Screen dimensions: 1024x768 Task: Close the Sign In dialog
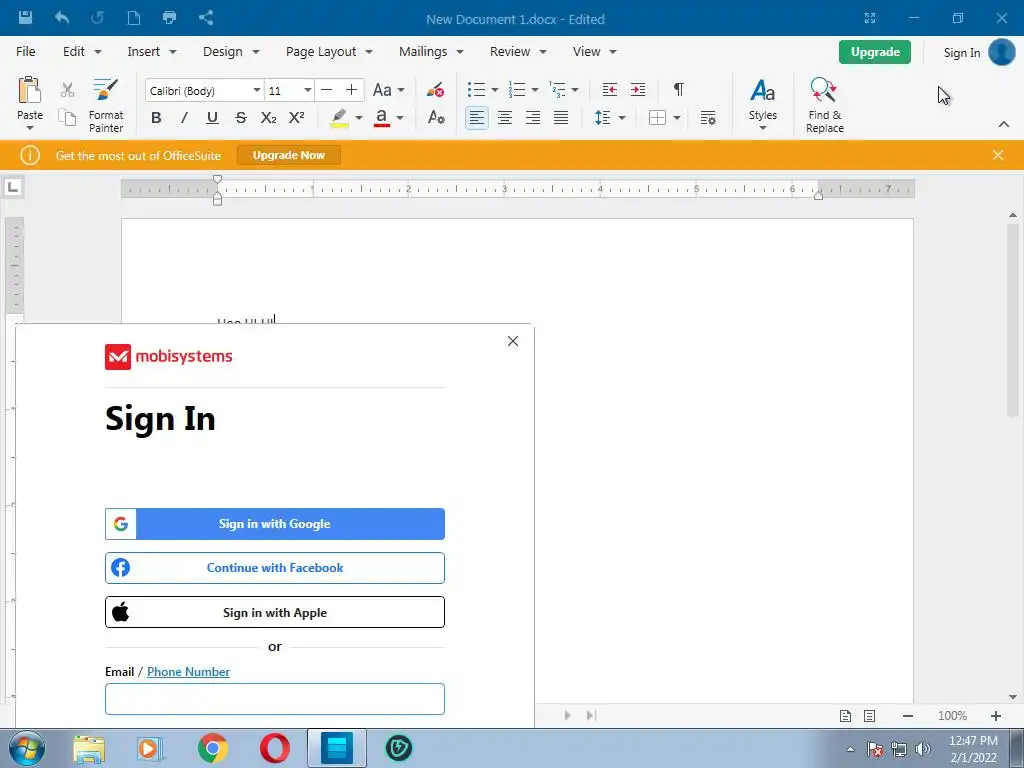tap(513, 341)
